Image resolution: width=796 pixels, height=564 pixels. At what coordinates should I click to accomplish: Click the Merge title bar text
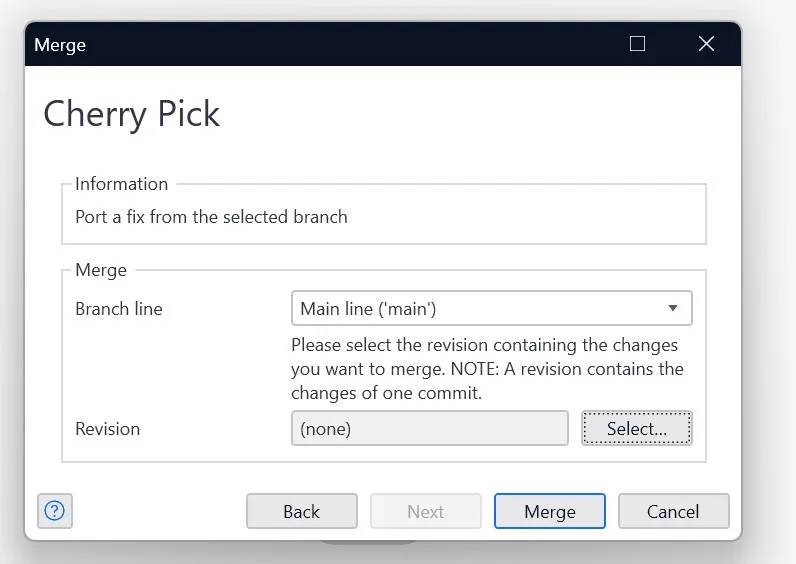click(x=60, y=45)
